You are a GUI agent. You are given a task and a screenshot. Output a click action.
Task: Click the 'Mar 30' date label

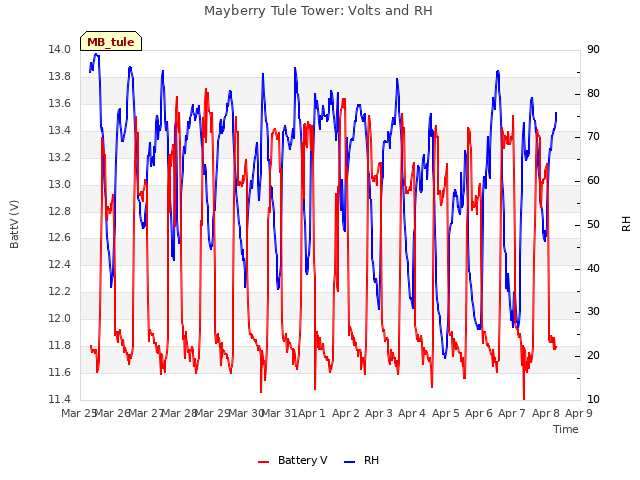247,413
